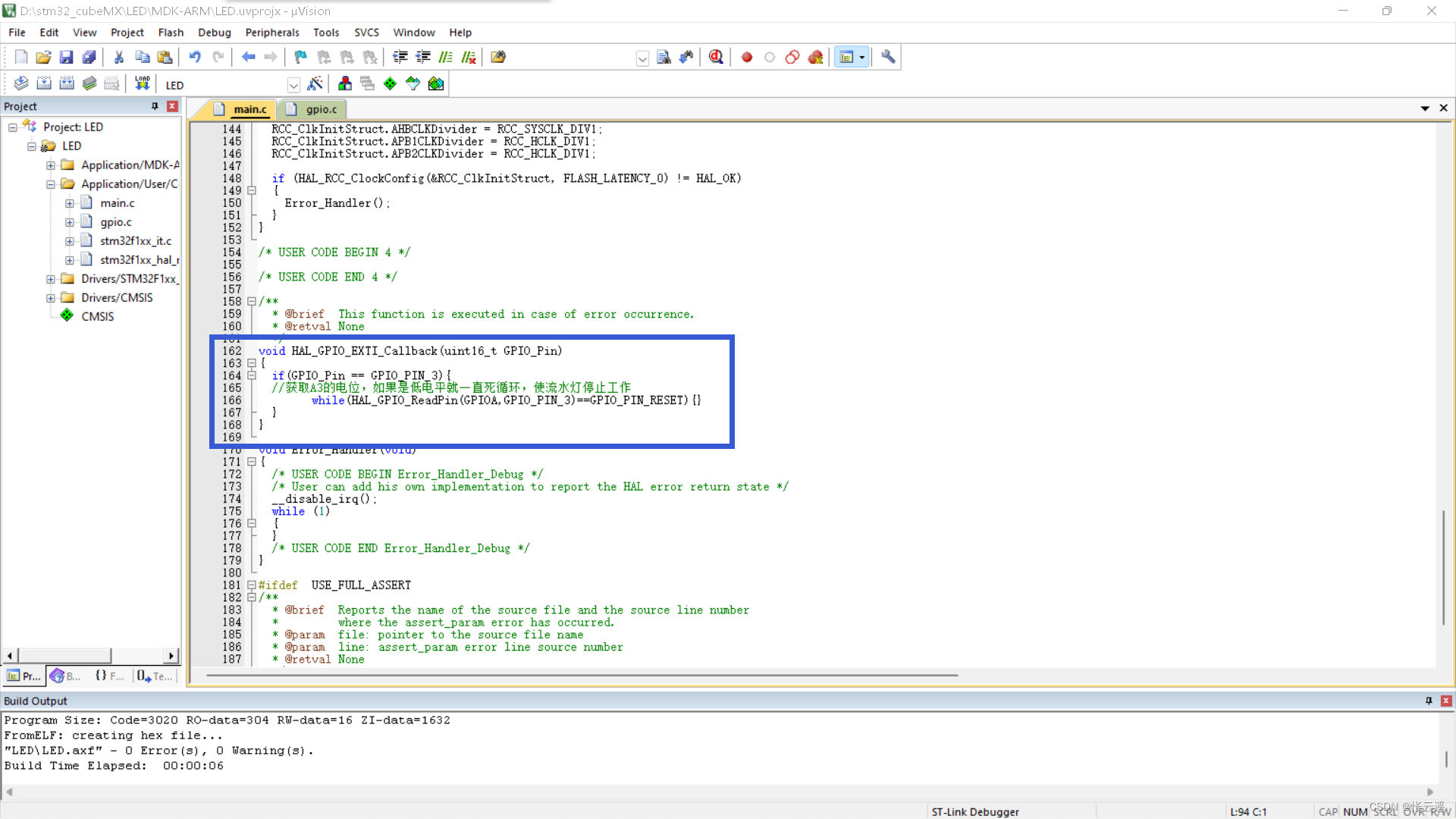Toggle a bookmark on the current line

pos(300,57)
